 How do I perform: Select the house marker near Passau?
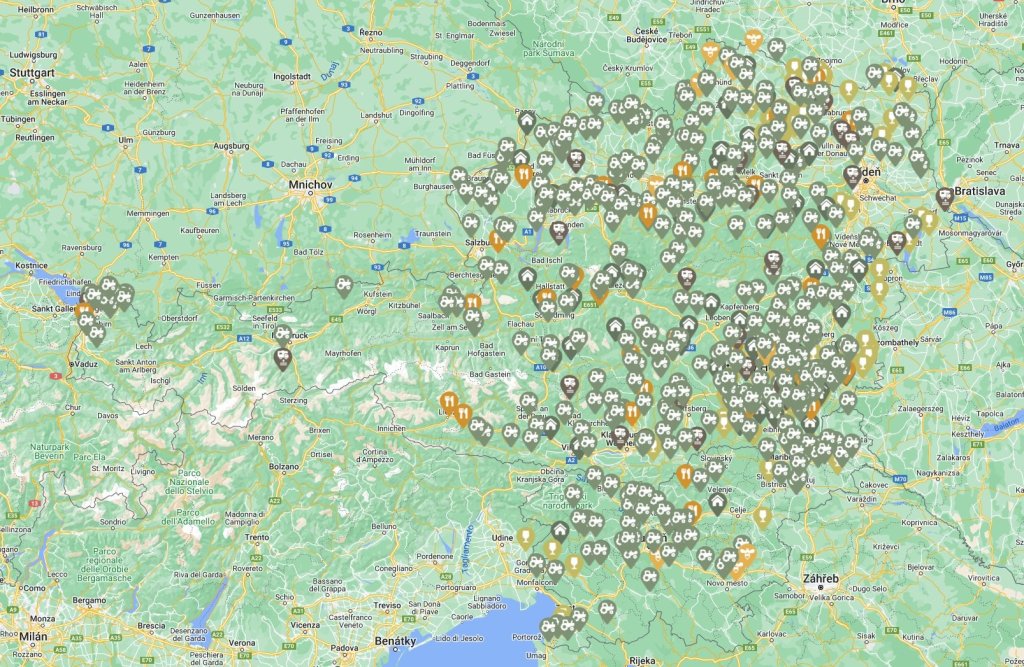point(526,122)
